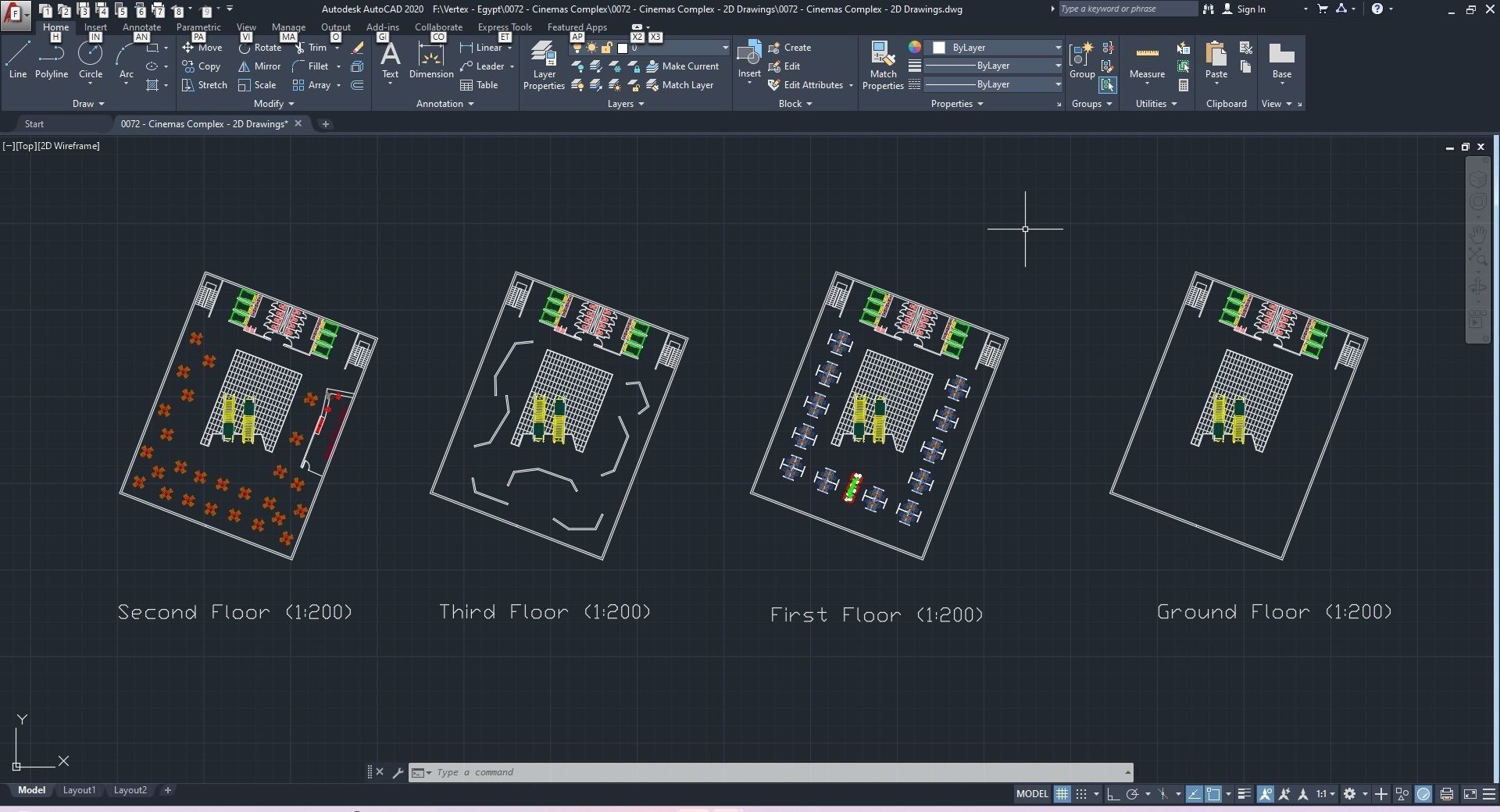Add a new layout tab

point(167,790)
